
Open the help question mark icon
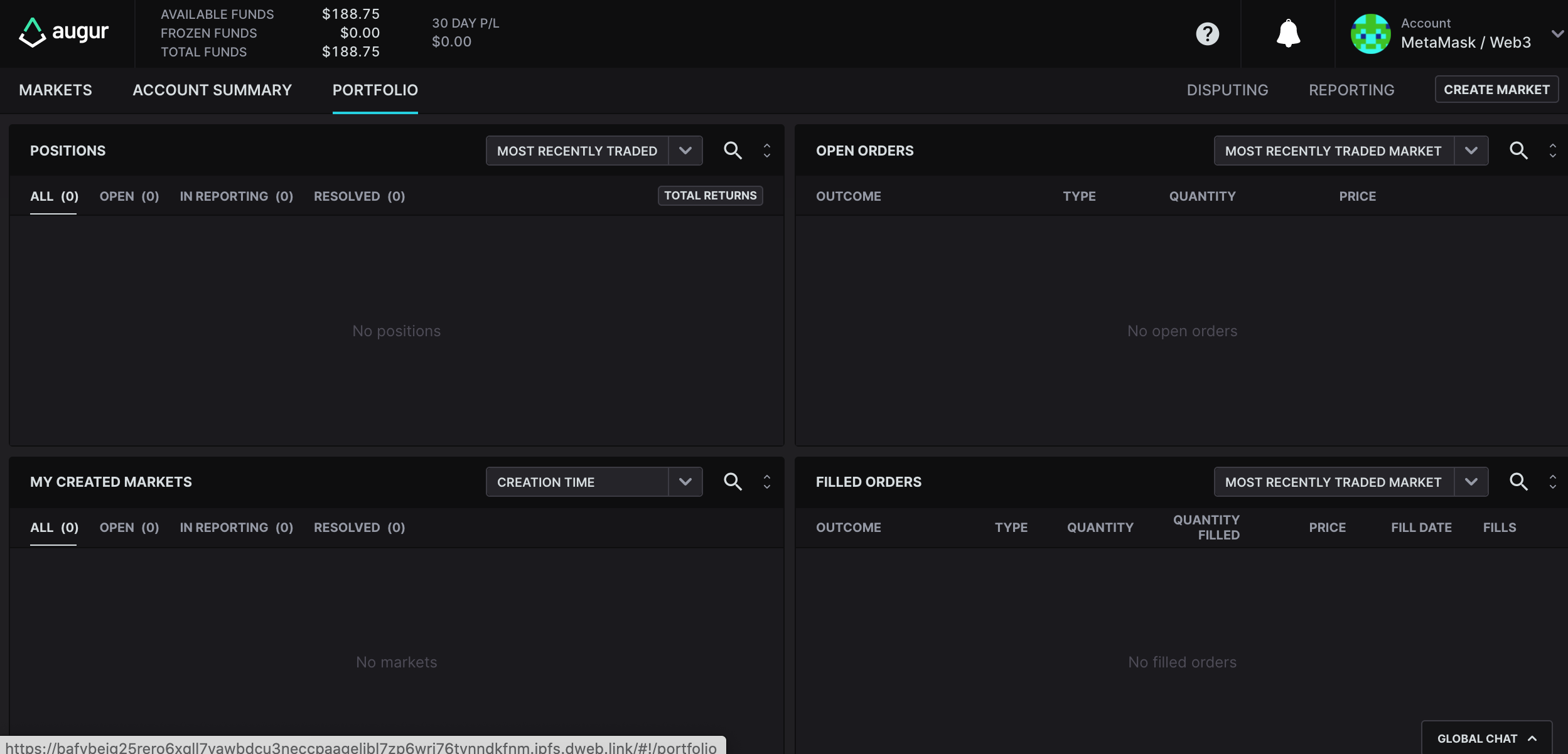(x=1206, y=34)
